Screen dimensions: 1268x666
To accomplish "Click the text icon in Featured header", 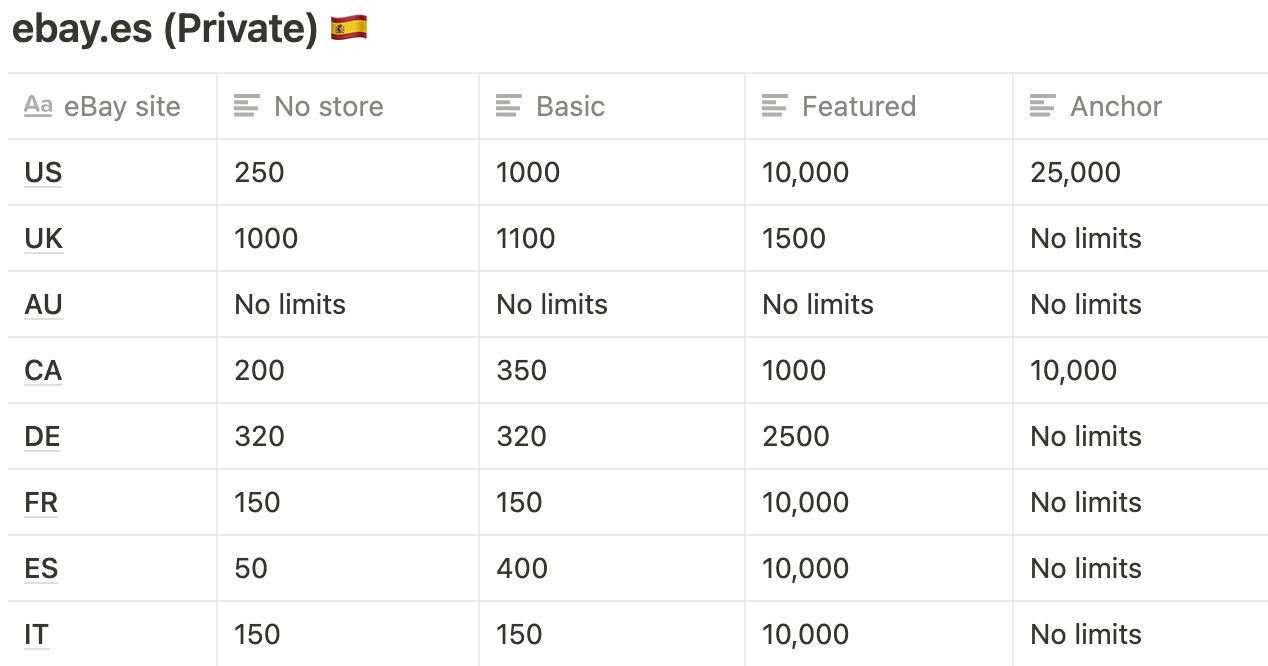I will point(774,106).
